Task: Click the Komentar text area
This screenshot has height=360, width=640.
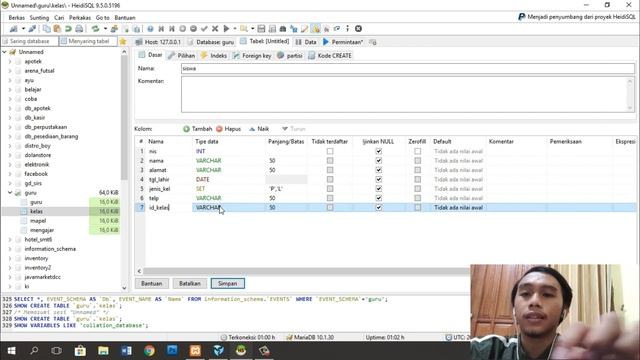Action: pos(407,94)
